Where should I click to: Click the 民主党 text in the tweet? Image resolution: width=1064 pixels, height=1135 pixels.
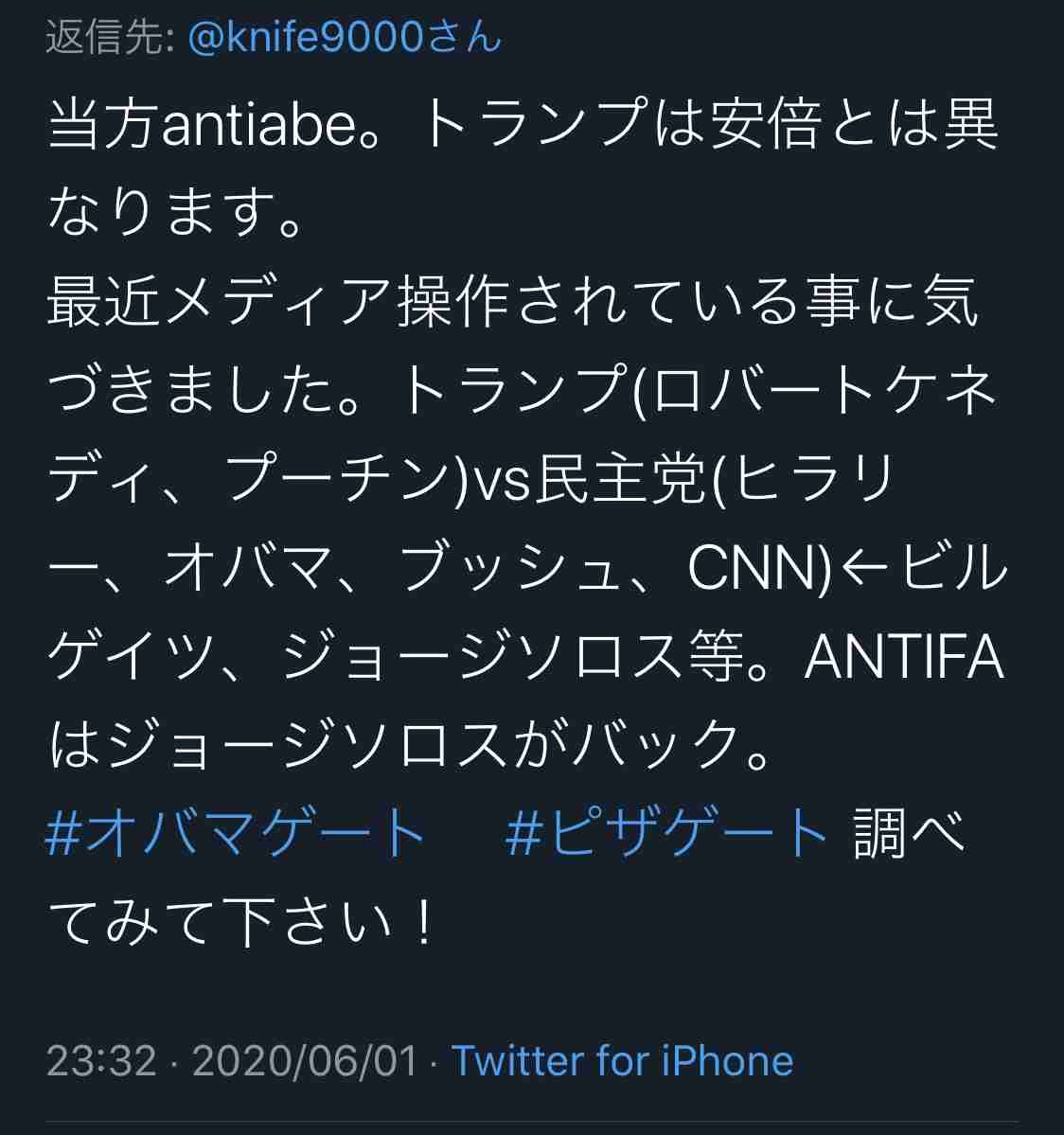(621, 480)
